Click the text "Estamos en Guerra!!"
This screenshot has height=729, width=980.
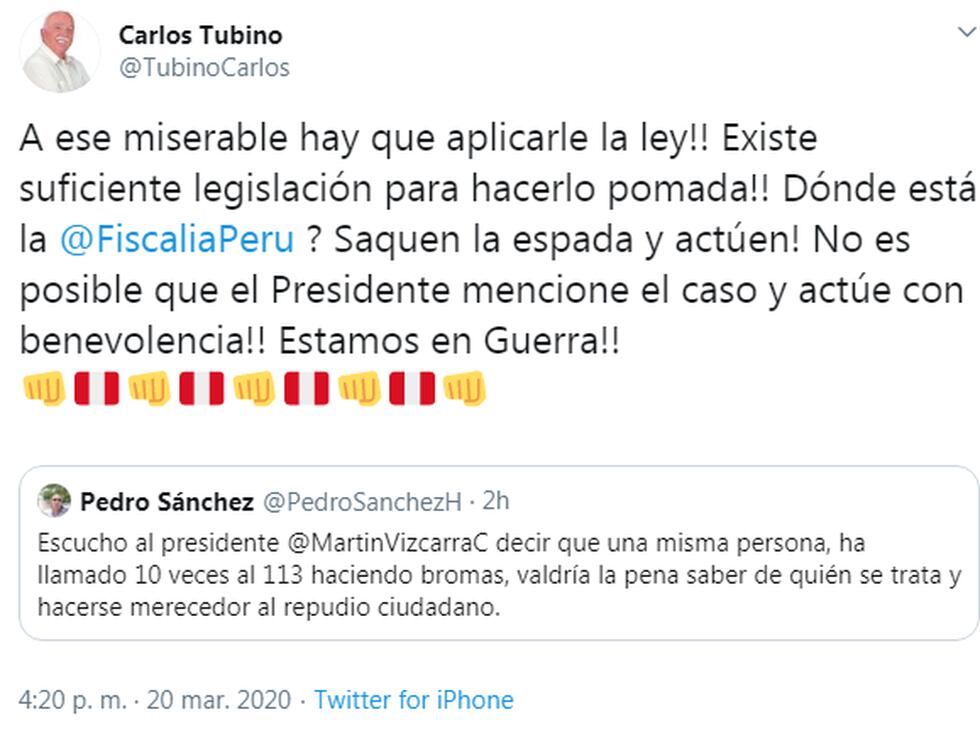[x=447, y=341]
